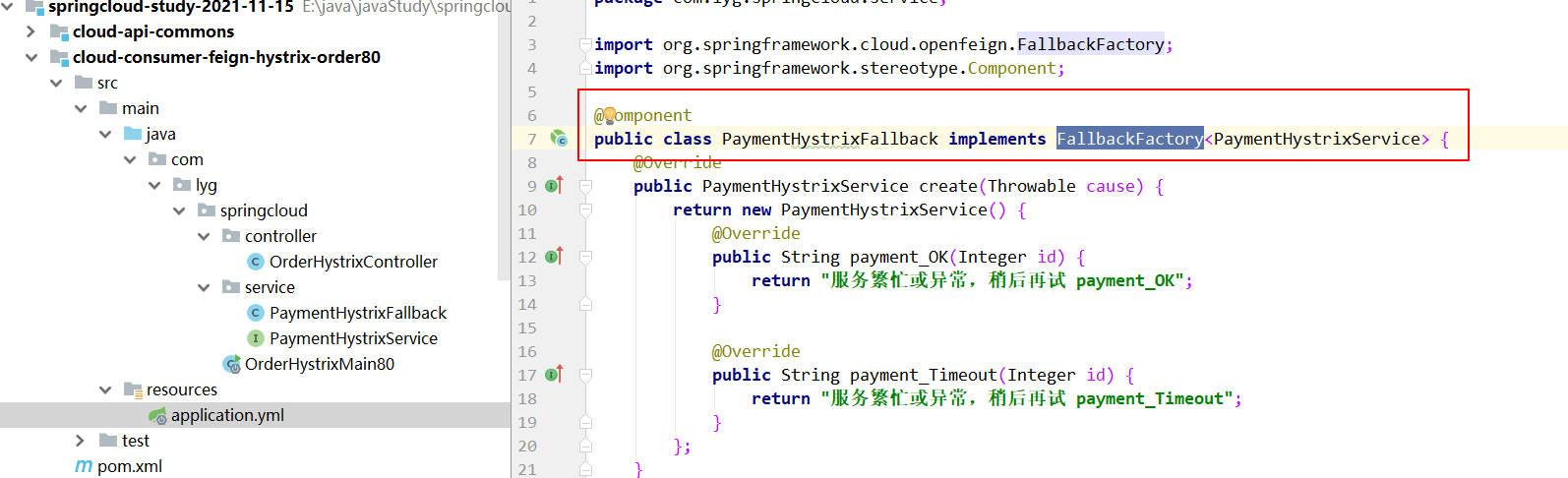Fold the payment_OK method at line 12

[585, 257]
